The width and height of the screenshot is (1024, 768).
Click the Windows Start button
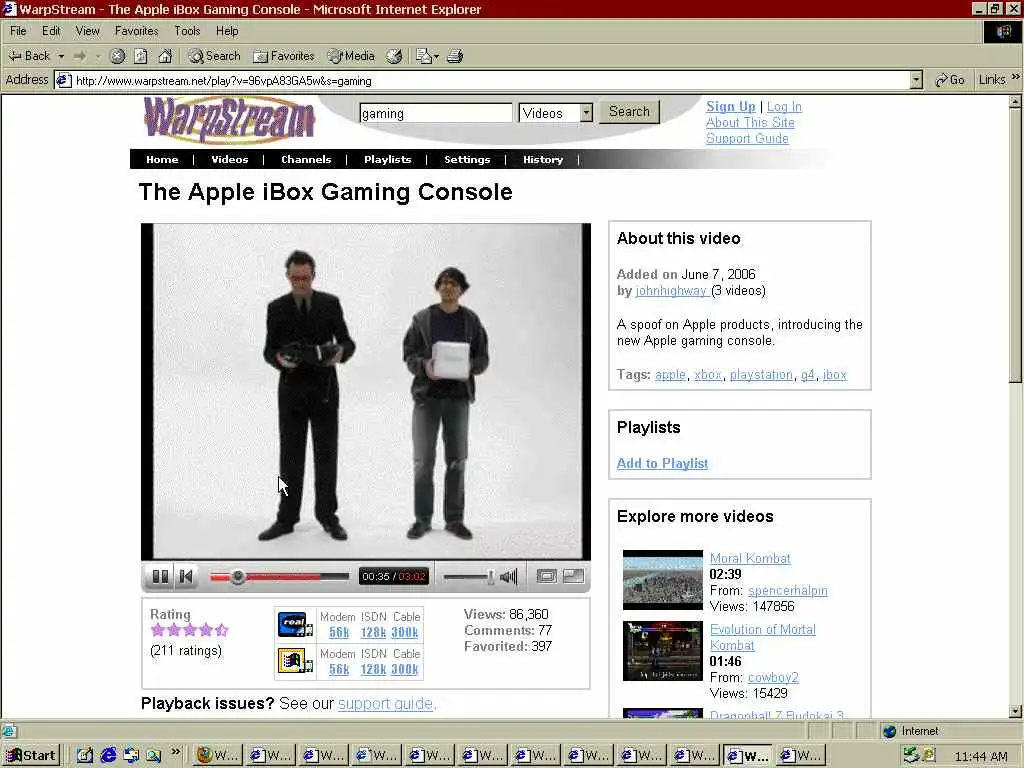31,756
